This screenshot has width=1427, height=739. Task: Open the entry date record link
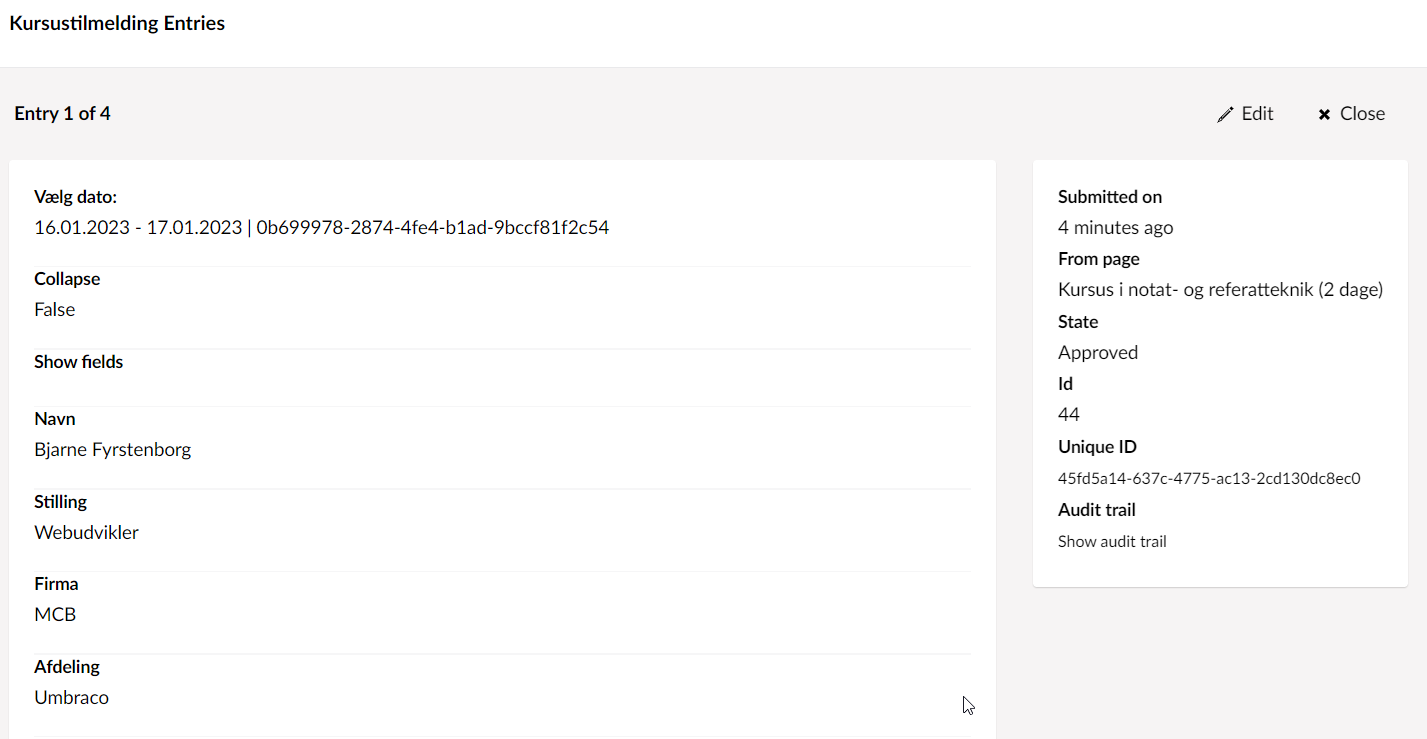point(322,227)
